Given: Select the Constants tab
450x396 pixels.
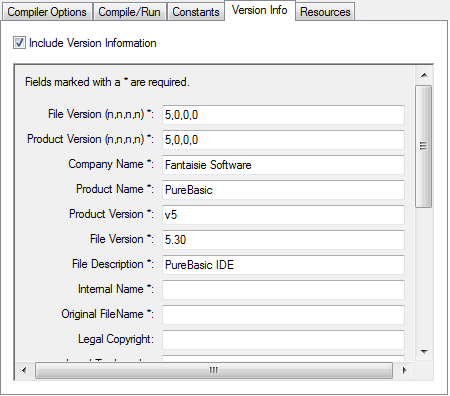Looking at the screenshot, I should click(196, 12).
